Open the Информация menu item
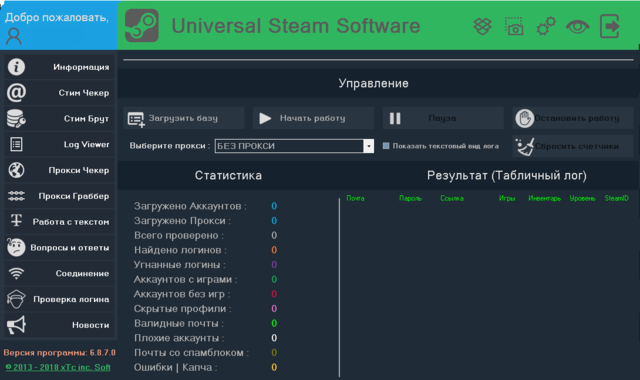The width and height of the screenshot is (640, 380). [x=60, y=67]
